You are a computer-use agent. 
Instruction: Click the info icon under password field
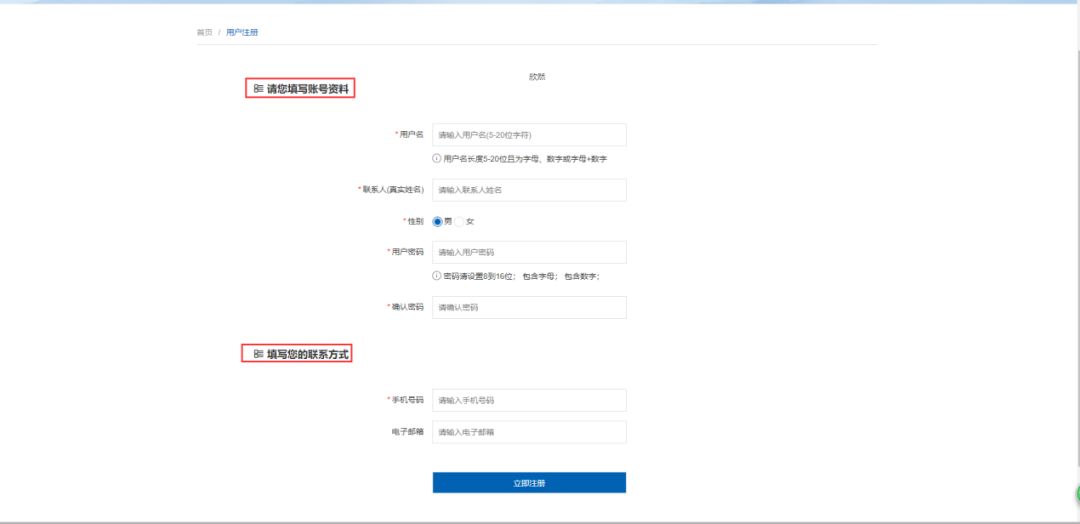coord(437,276)
